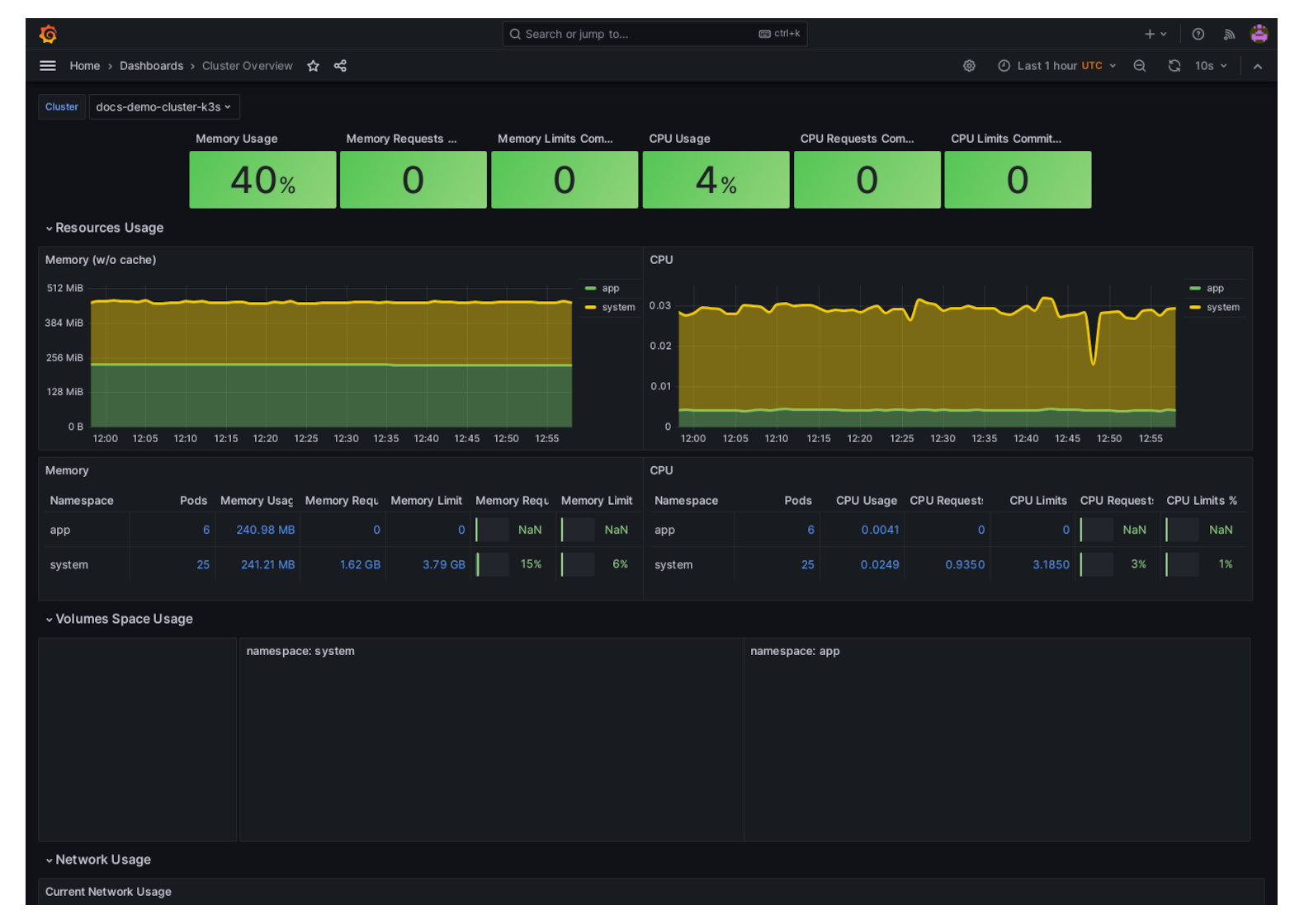Collapse the Resources Usage row
This screenshot has height=924, width=1304.
tap(109, 228)
